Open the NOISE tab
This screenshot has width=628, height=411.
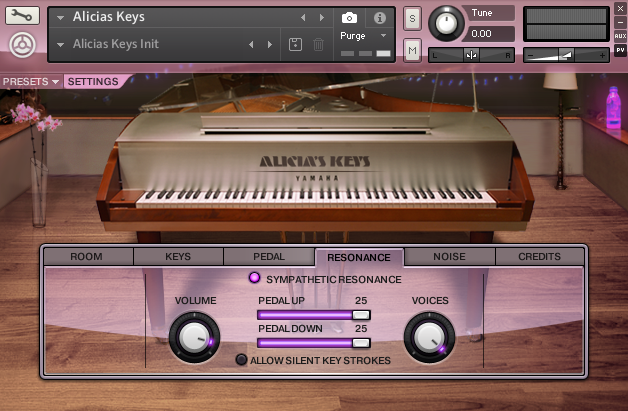[x=449, y=256]
